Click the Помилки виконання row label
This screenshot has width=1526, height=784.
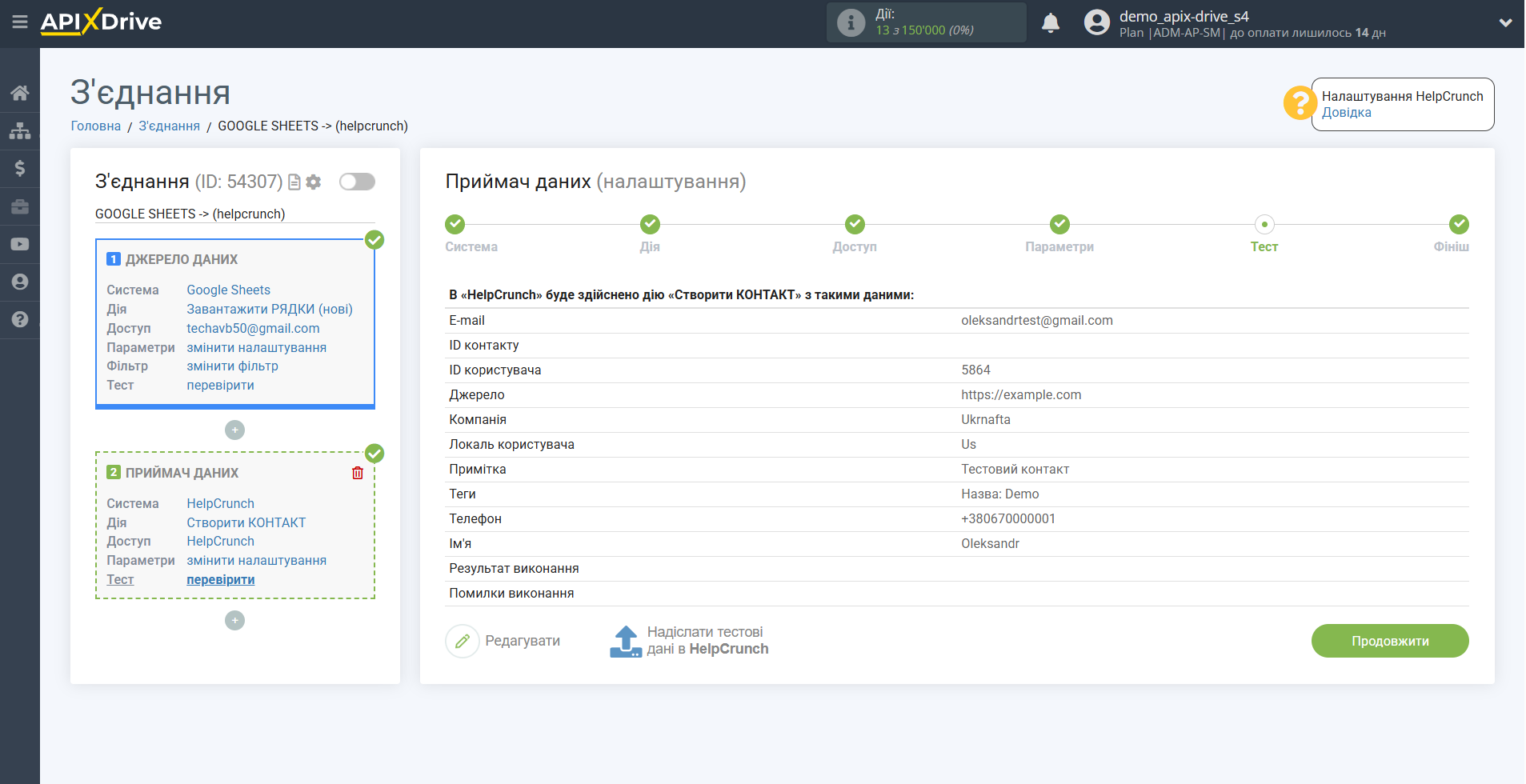coord(512,594)
